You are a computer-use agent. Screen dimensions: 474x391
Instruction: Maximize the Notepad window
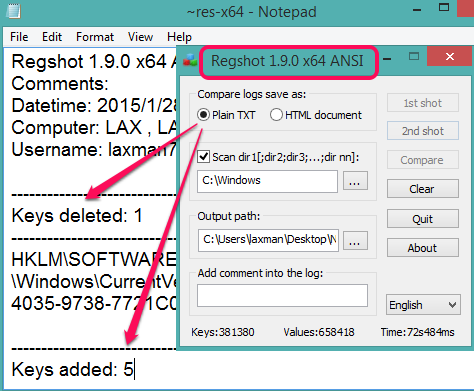(444, 7)
